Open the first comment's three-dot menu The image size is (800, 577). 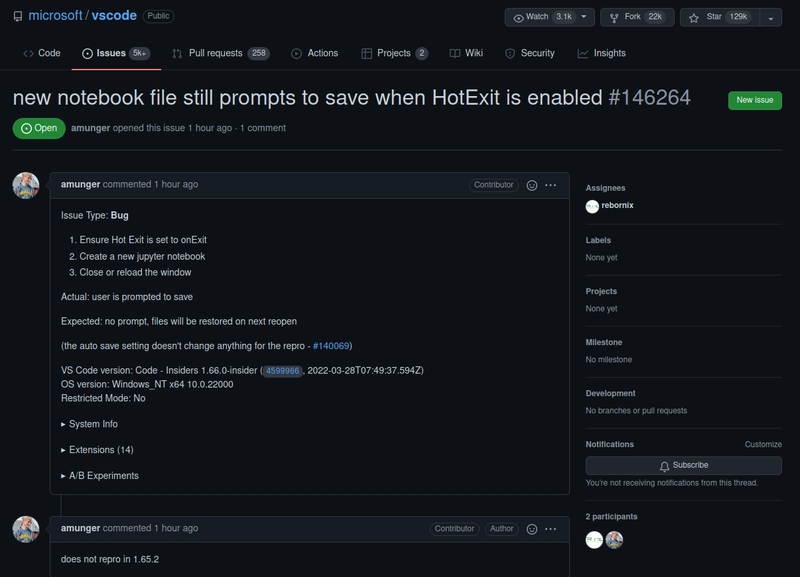(551, 185)
